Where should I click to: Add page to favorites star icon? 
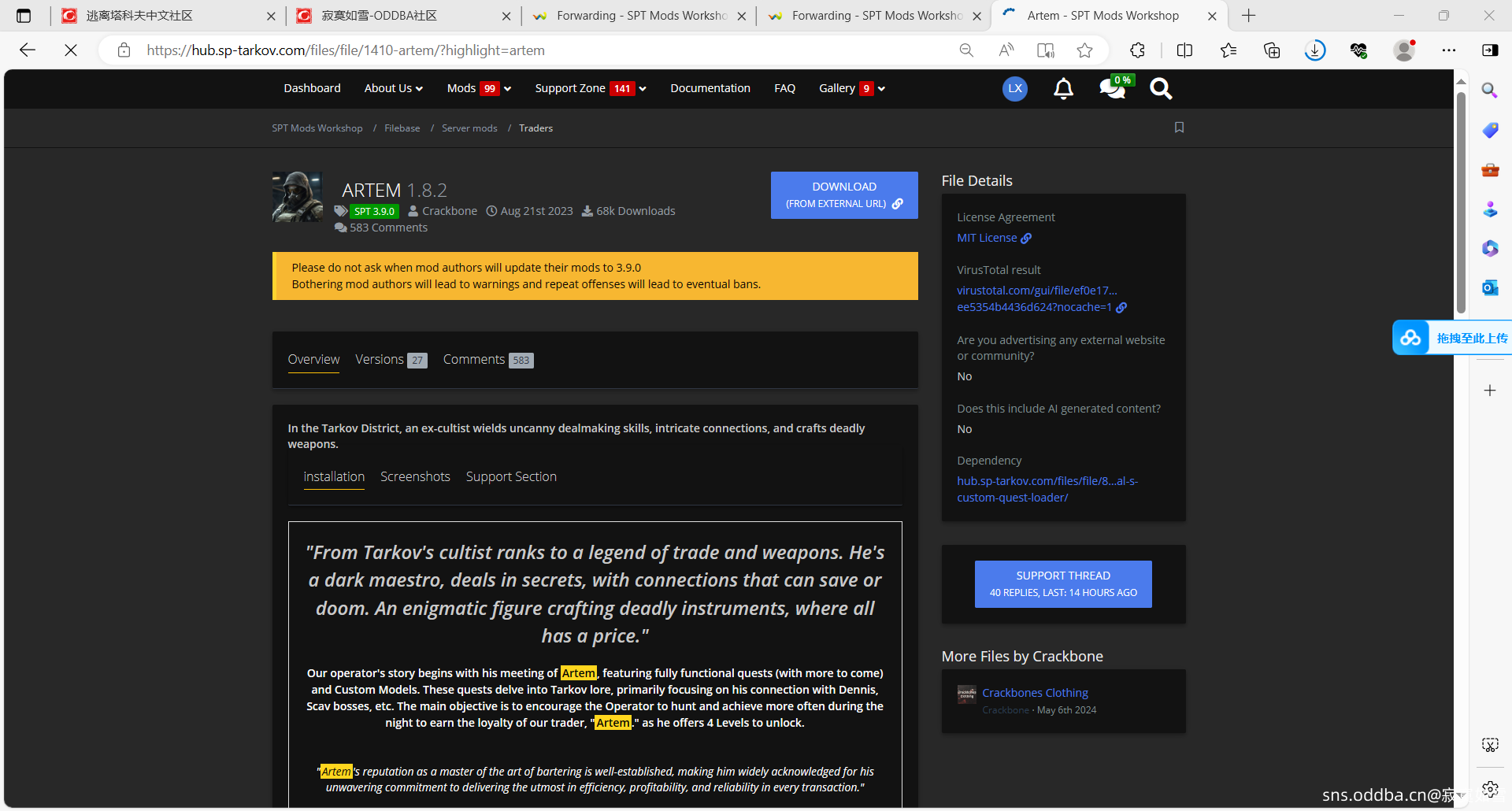coord(1084,50)
